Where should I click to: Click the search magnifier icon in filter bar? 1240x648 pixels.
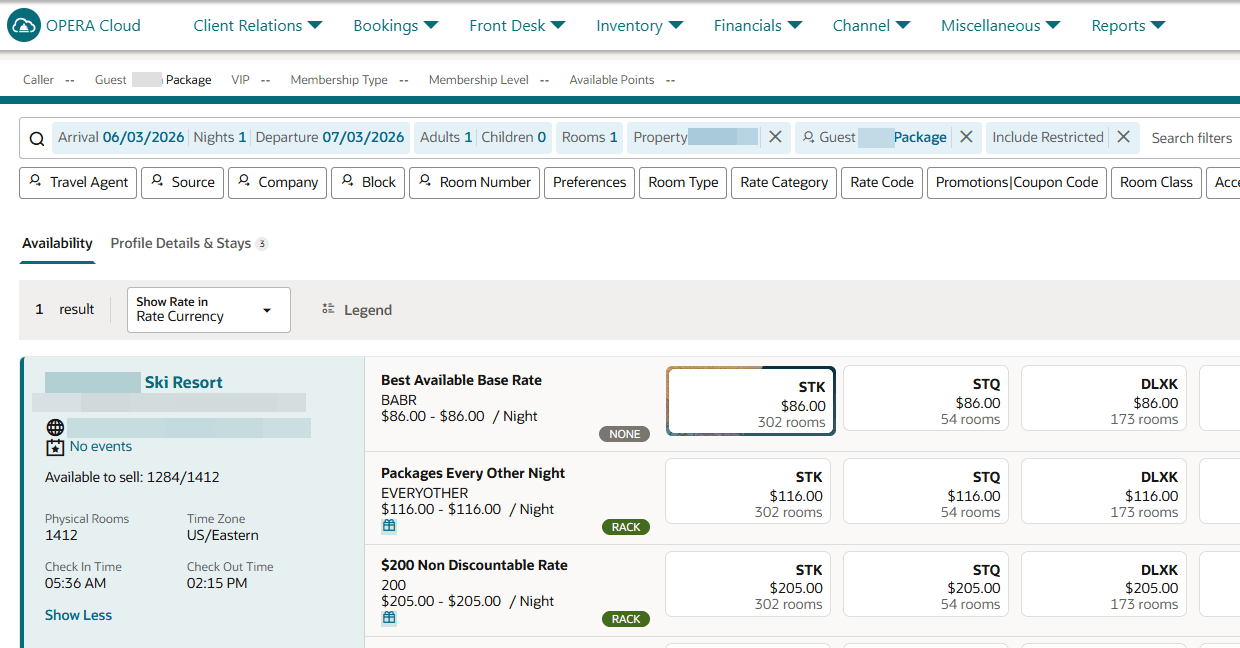coord(36,139)
